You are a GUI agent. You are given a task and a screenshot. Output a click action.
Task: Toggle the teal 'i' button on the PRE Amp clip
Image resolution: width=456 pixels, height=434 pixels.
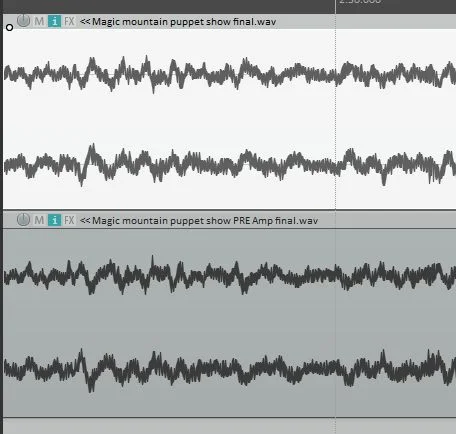(54, 220)
